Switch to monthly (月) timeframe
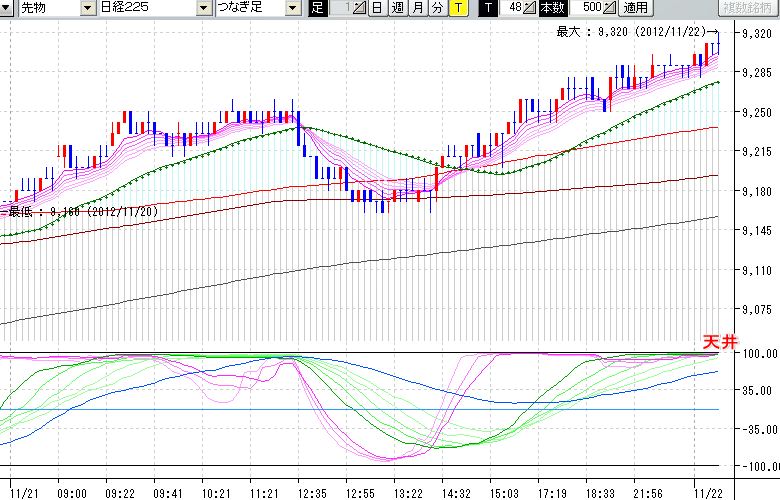780x500 pixels. coord(417,8)
